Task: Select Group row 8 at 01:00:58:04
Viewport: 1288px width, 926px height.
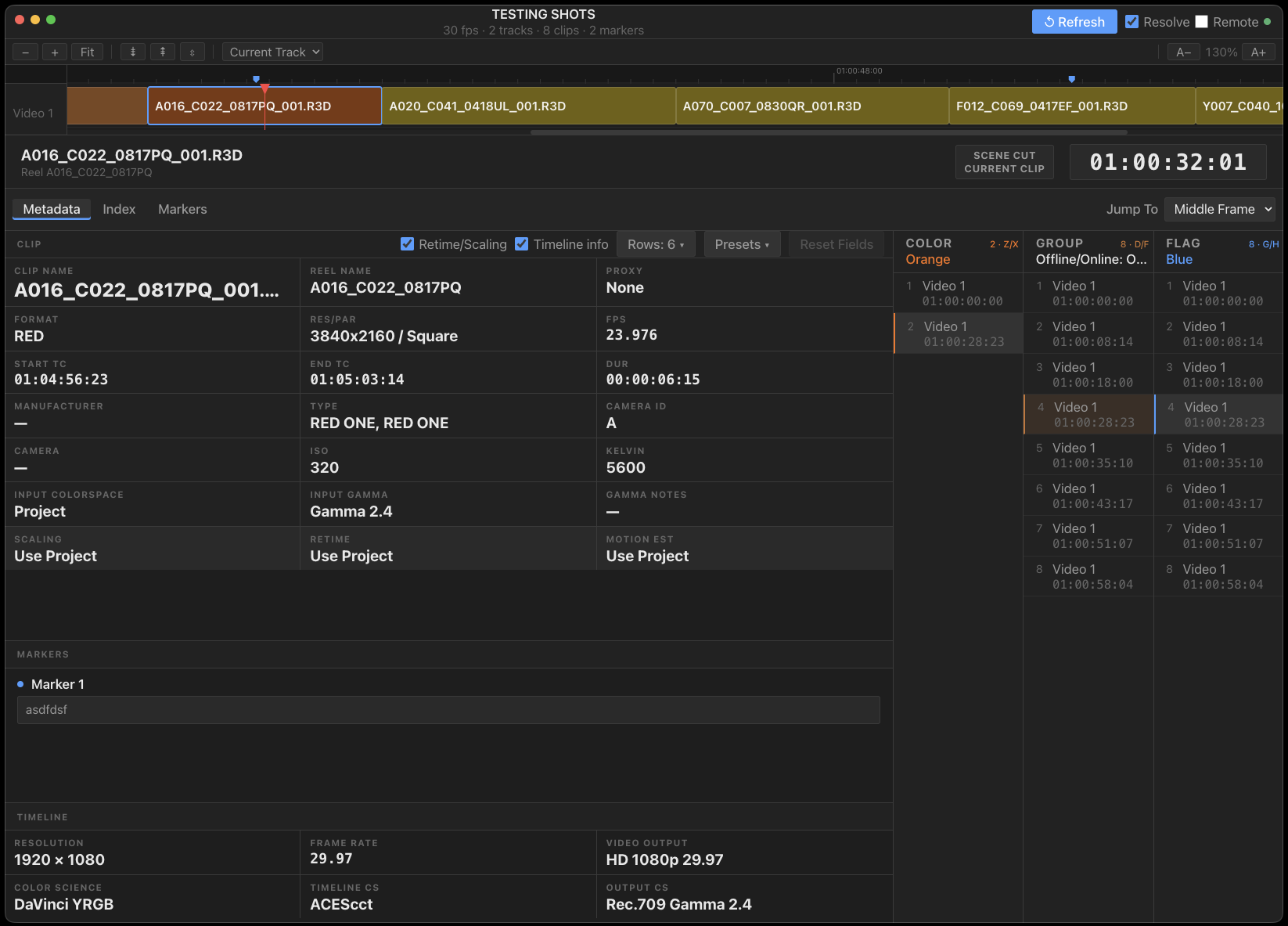Action: coord(1088,576)
